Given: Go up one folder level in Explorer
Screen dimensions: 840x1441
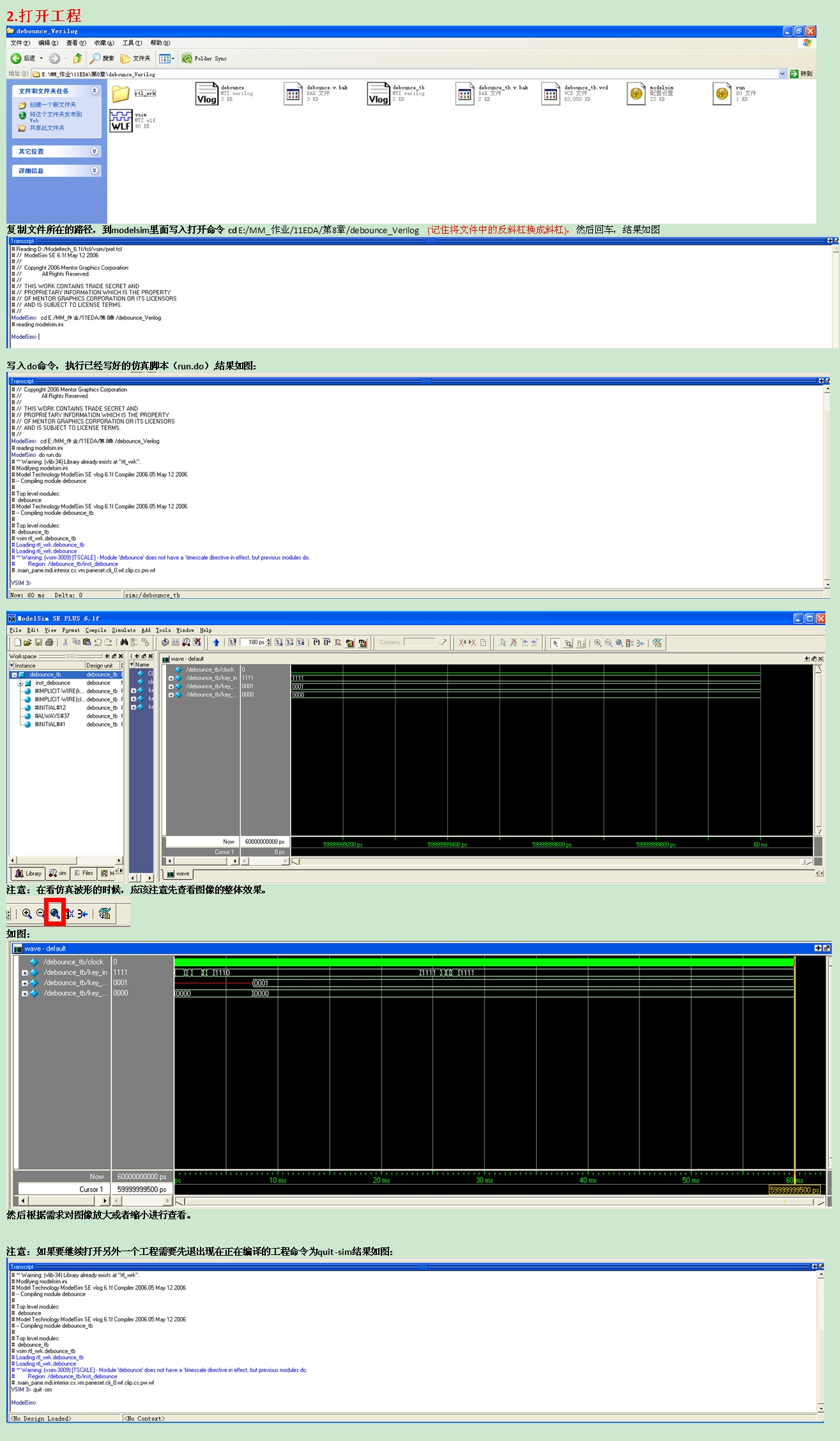Looking at the screenshot, I should click(77, 58).
